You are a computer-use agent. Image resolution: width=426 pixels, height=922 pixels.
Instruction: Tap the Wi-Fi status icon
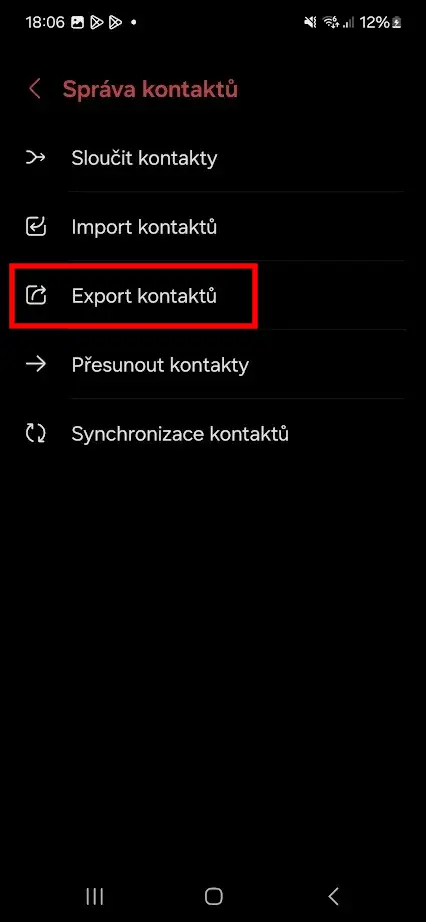point(331,23)
